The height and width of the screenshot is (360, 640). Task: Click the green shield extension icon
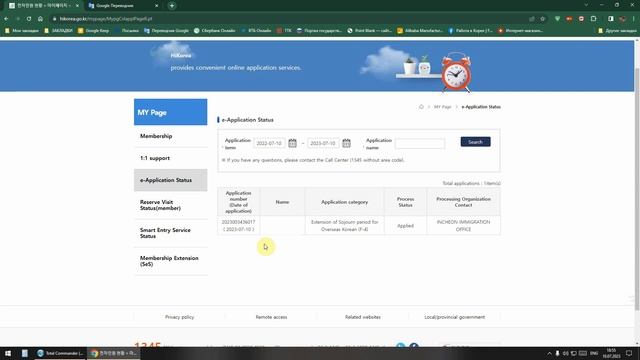[x=557, y=19]
